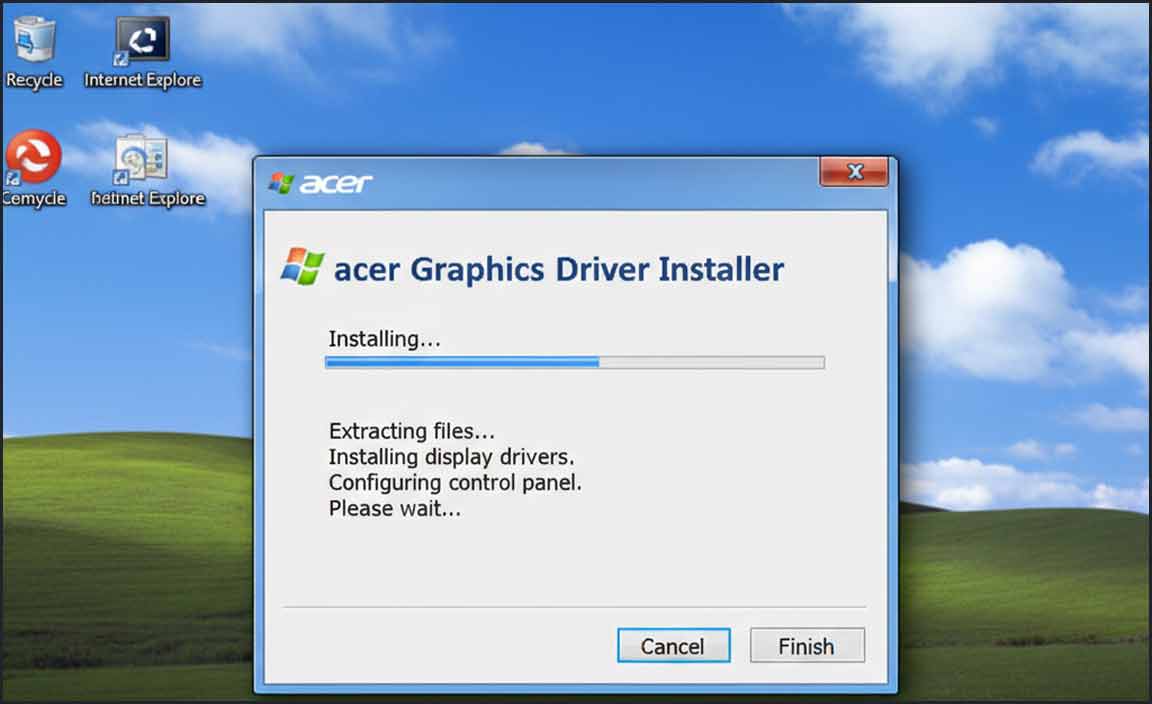
Task: Click the "Please wait..." text
Action: point(395,509)
